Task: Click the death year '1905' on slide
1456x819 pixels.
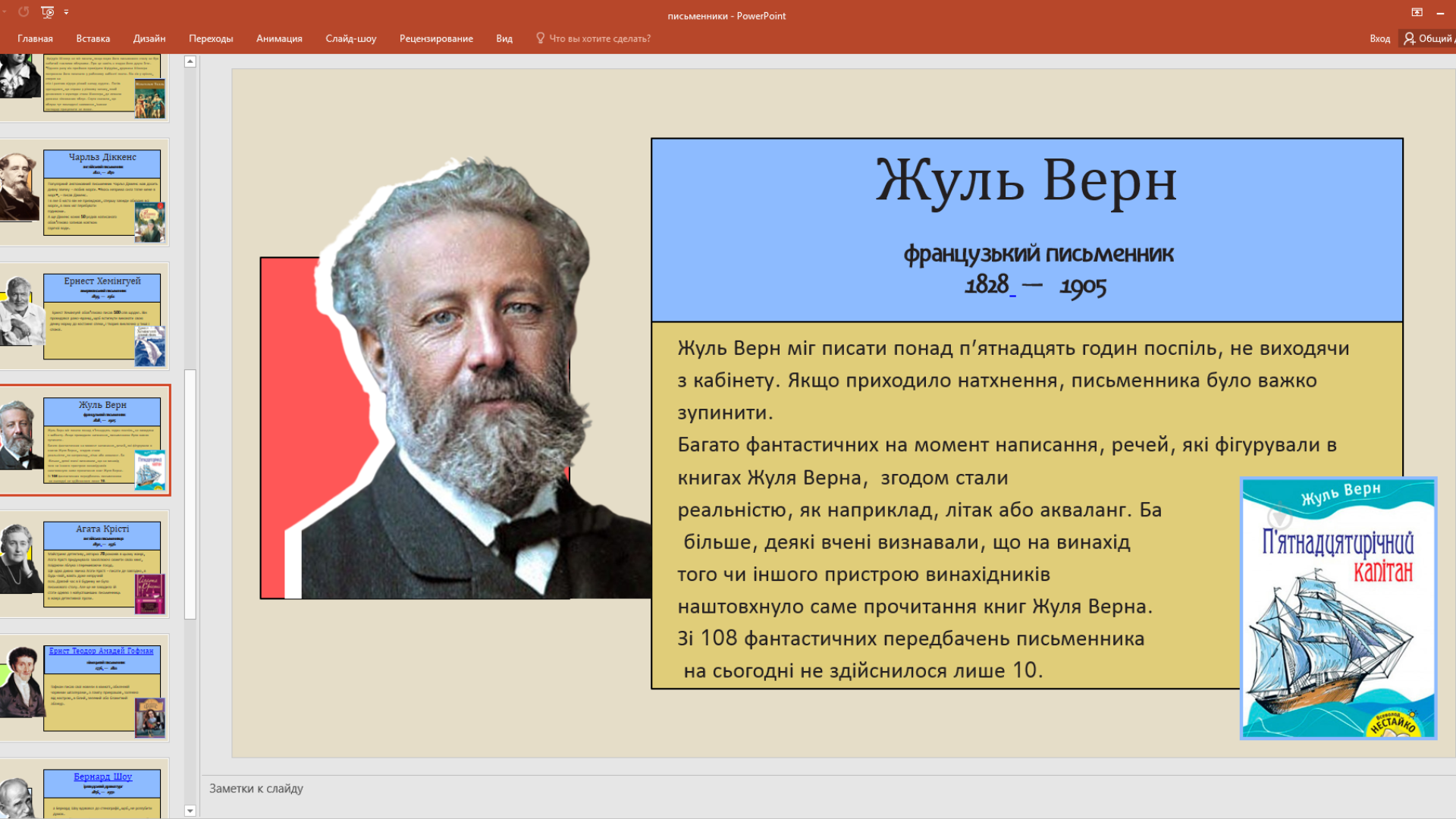Action: click(x=1083, y=286)
